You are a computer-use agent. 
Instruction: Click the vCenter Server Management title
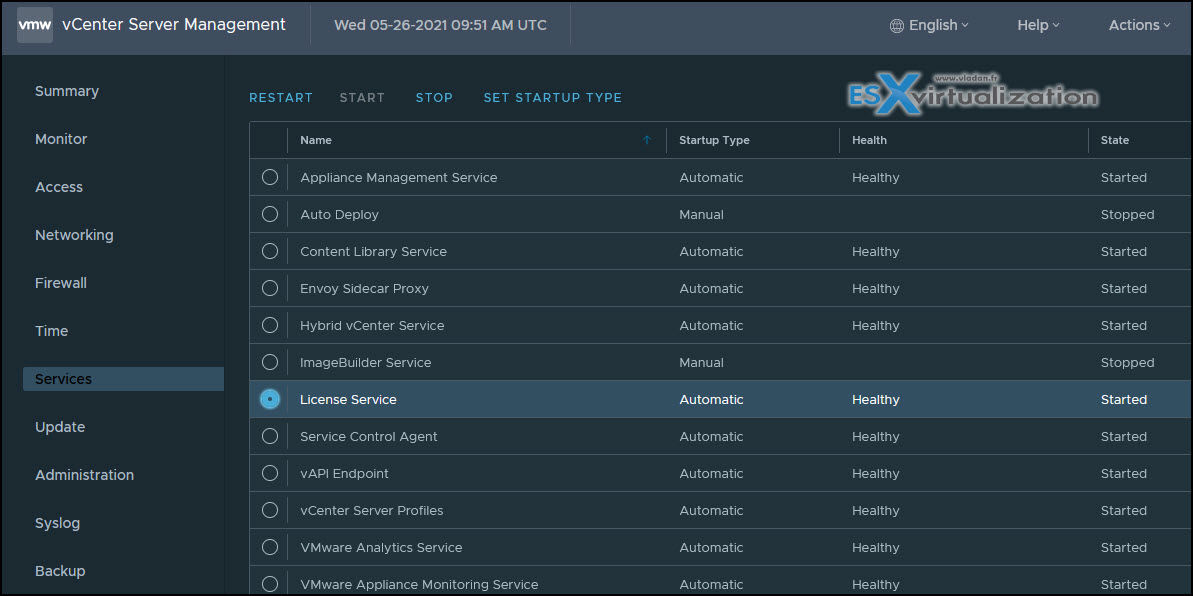173,24
